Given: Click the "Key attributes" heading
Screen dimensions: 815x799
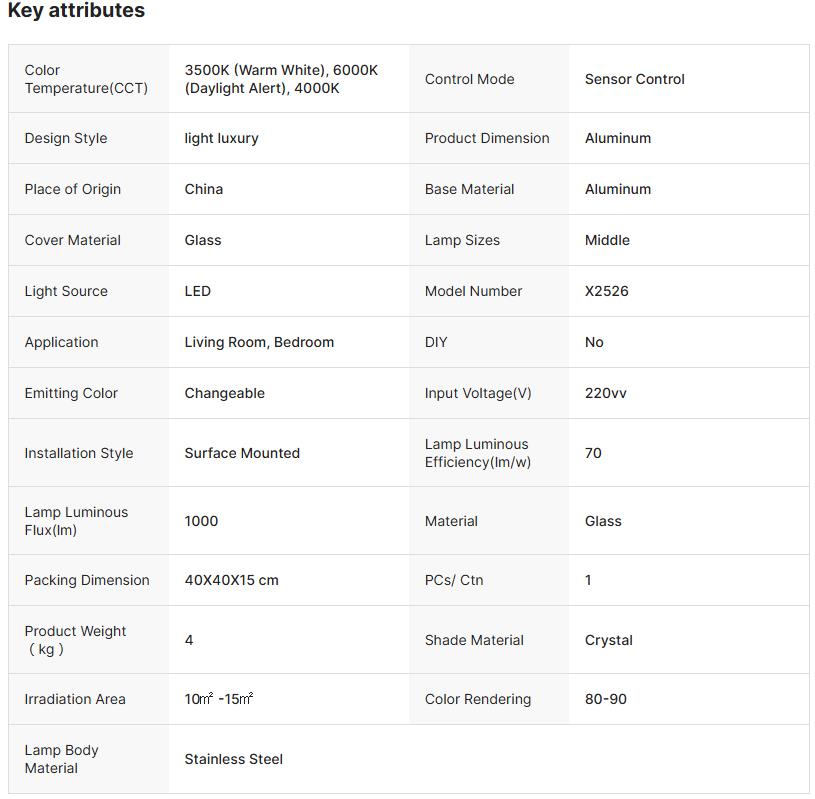Looking at the screenshot, I should click(76, 11).
